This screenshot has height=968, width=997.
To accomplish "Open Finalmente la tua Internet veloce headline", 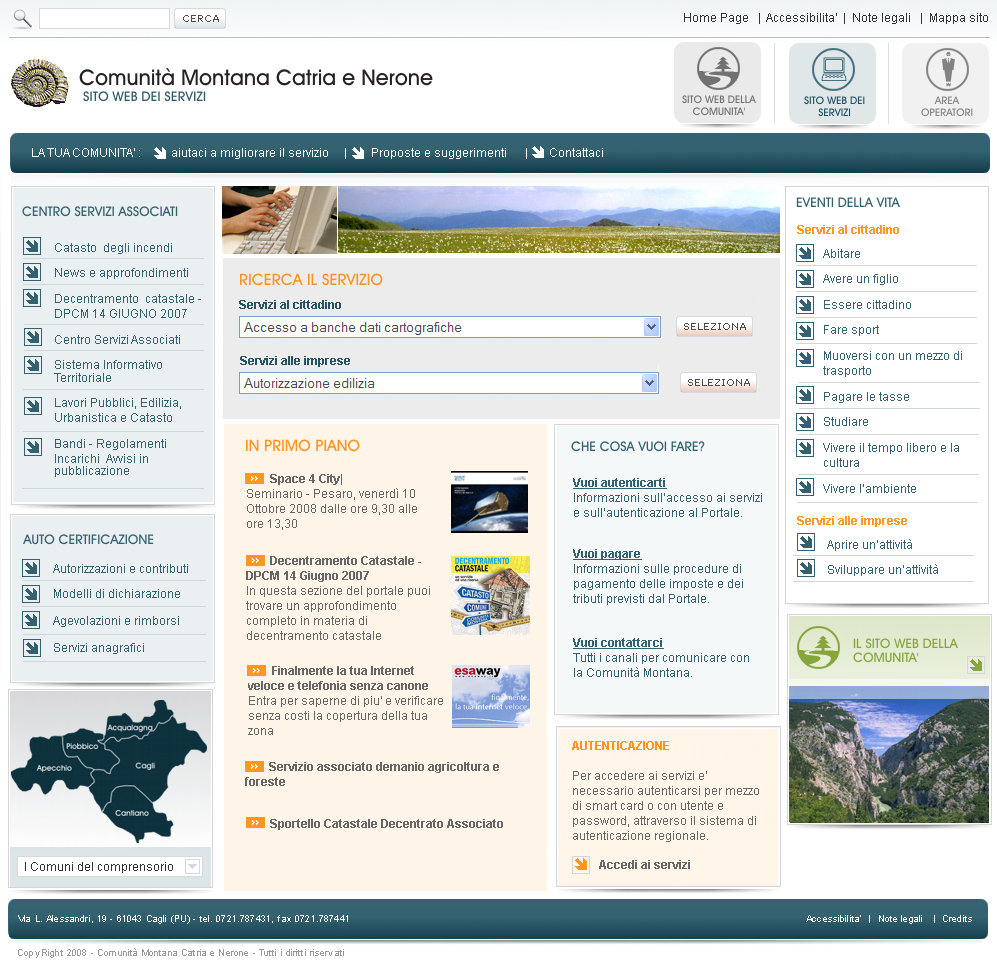I will click(x=338, y=678).
